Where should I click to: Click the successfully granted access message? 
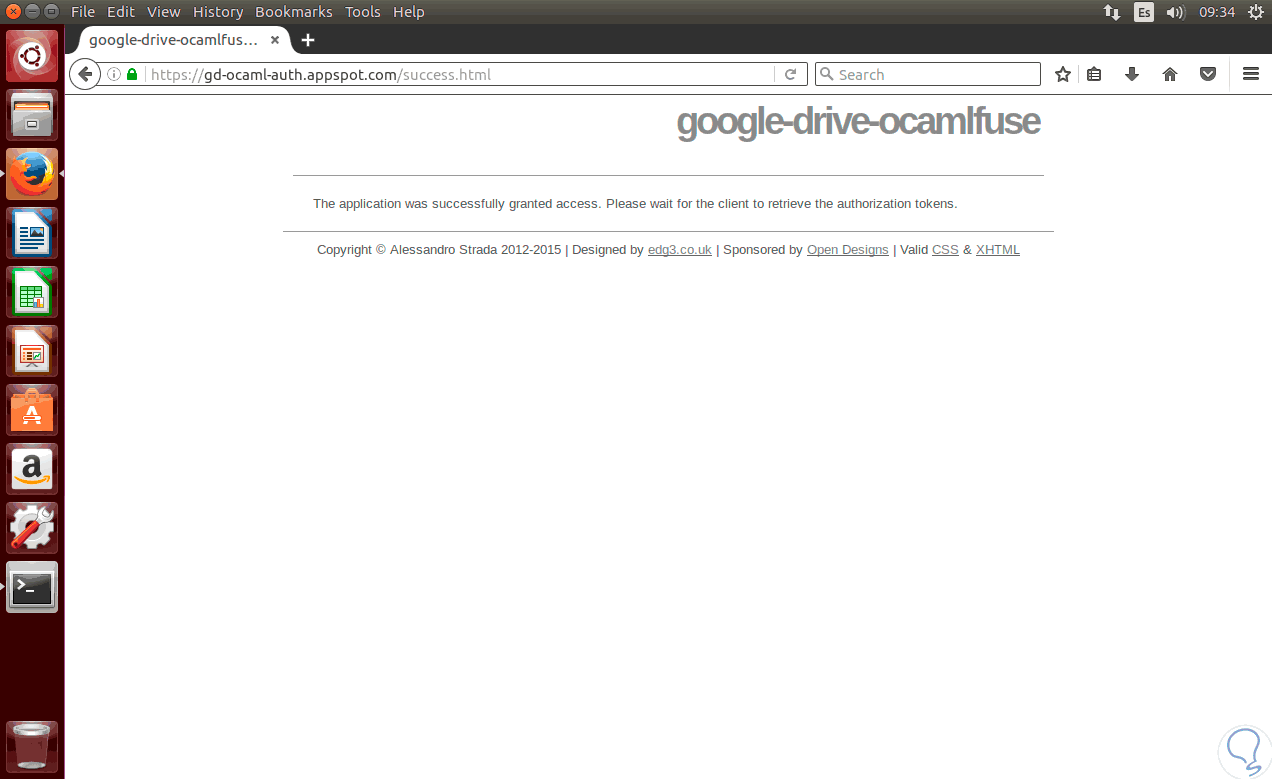pyautogui.click(x=635, y=204)
